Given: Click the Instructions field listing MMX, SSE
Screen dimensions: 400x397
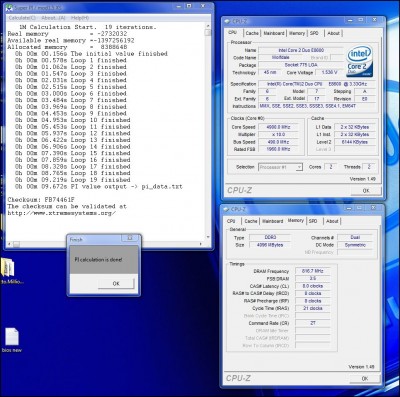Looking at the screenshot, I should pos(318,106).
